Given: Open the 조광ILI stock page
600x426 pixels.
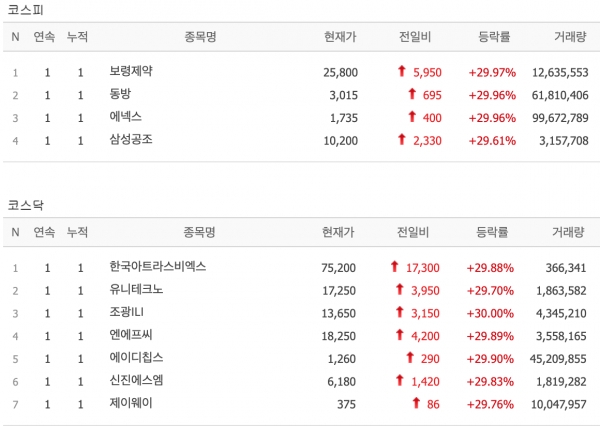Looking at the screenshot, I should [126, 312].
